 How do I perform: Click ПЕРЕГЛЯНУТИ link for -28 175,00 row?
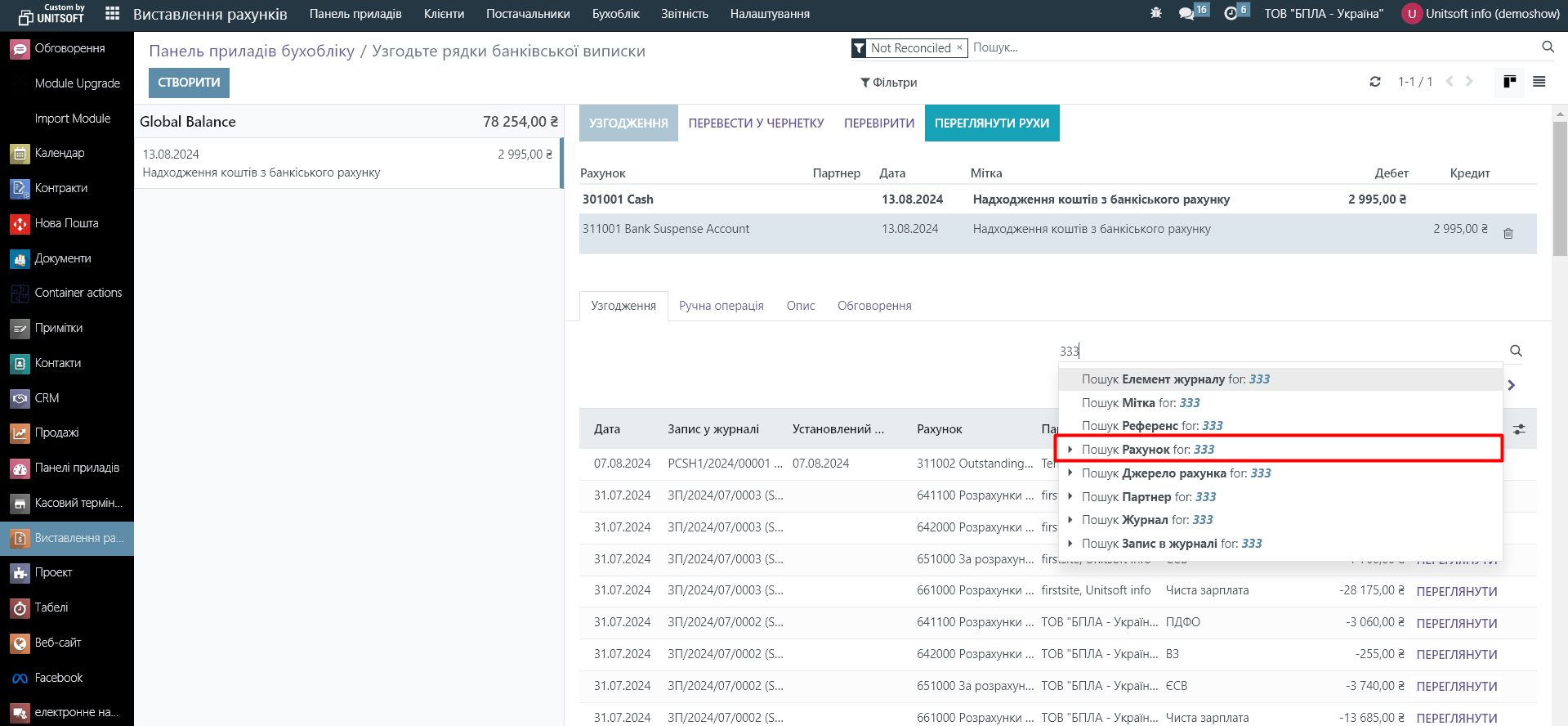(1456, 591)
